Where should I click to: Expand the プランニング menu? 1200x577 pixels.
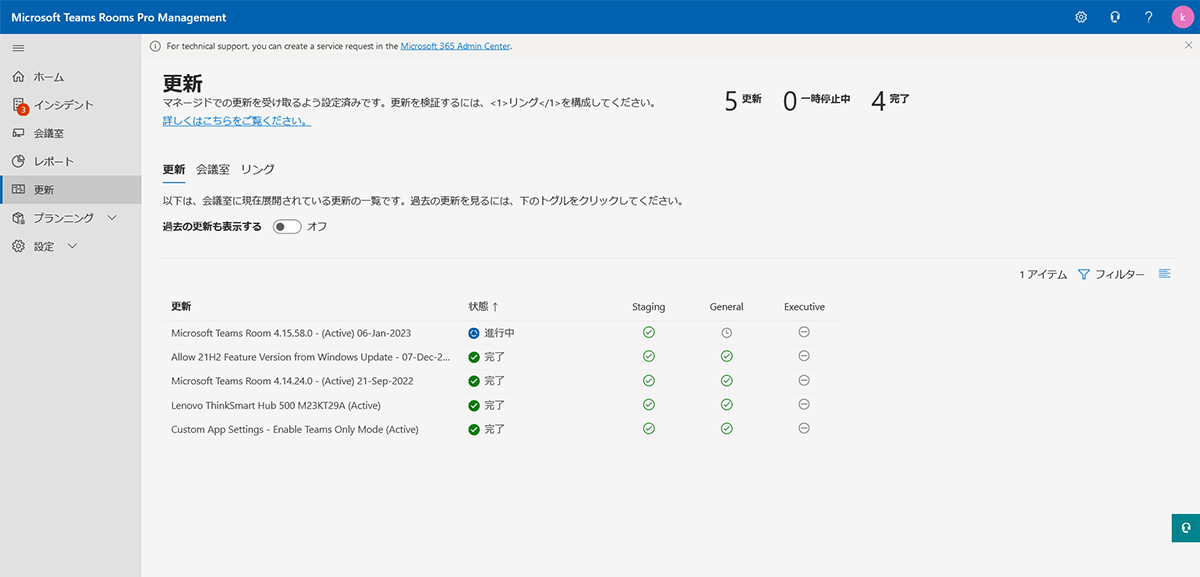click(111, 217)
